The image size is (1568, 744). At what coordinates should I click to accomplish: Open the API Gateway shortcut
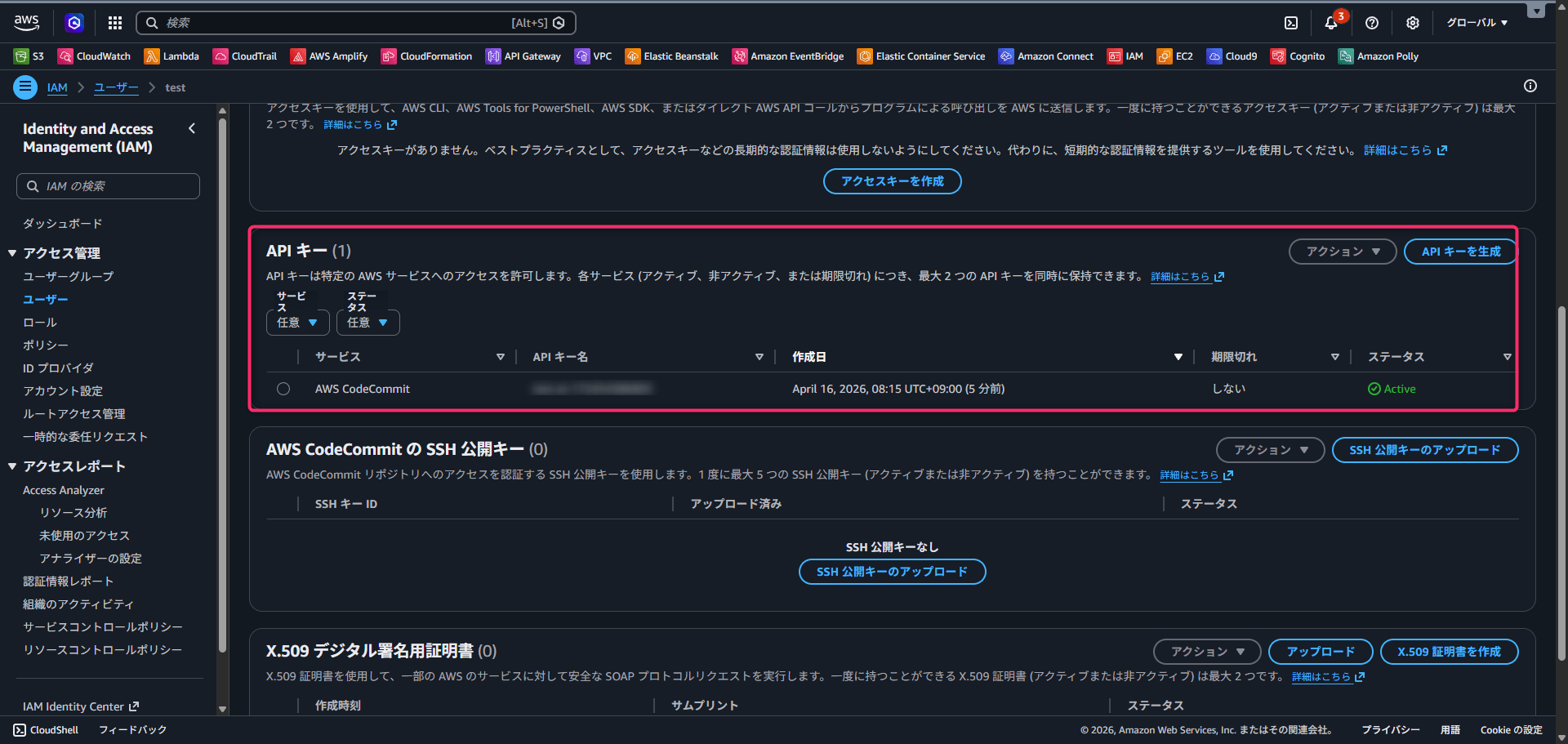pos(523,56)
